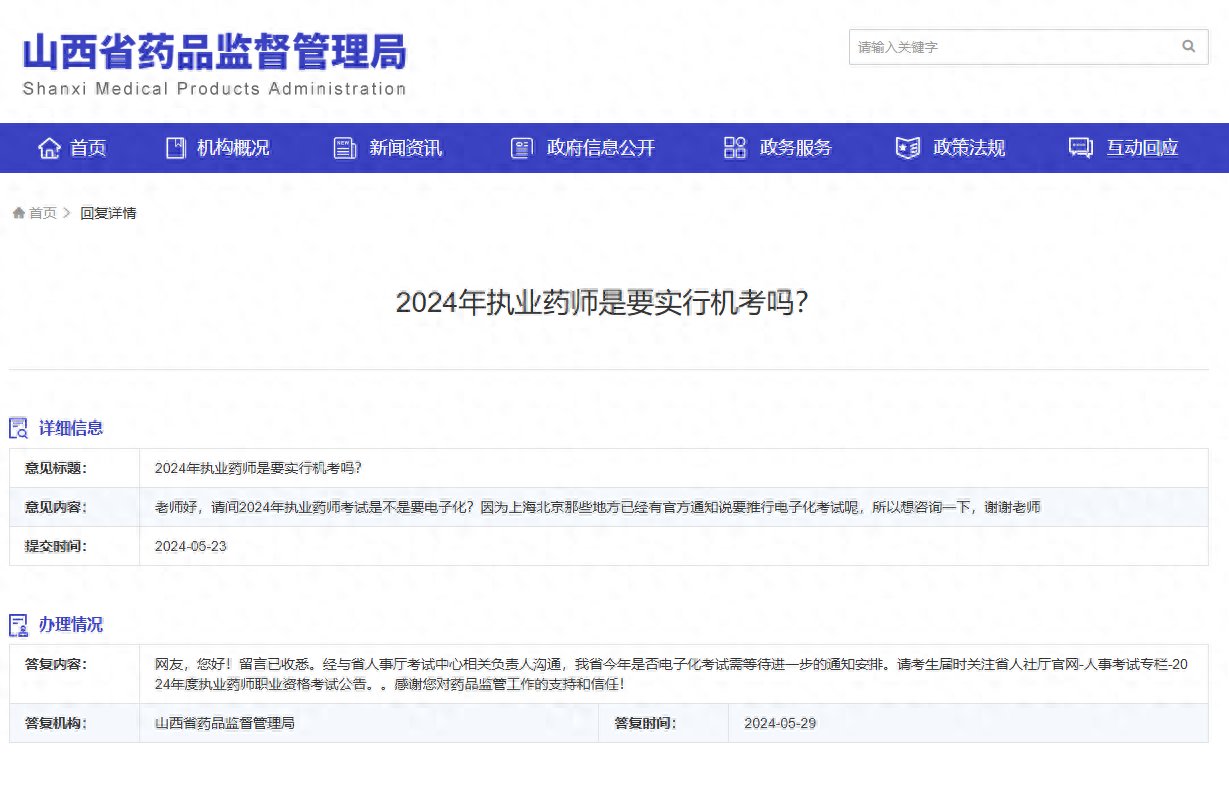Click the breadcrumb chevron separator

click(x=68, y=213)
